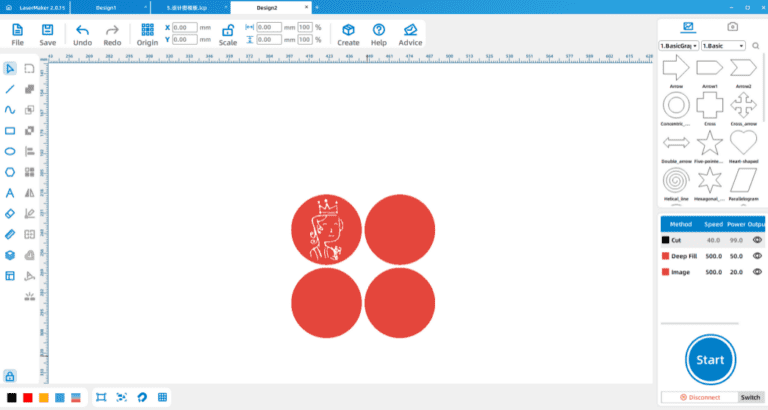Toggle visibility of the Cut layer
Image resolution: width=768 pixels, height=410 pixels.
click(757, 240)
